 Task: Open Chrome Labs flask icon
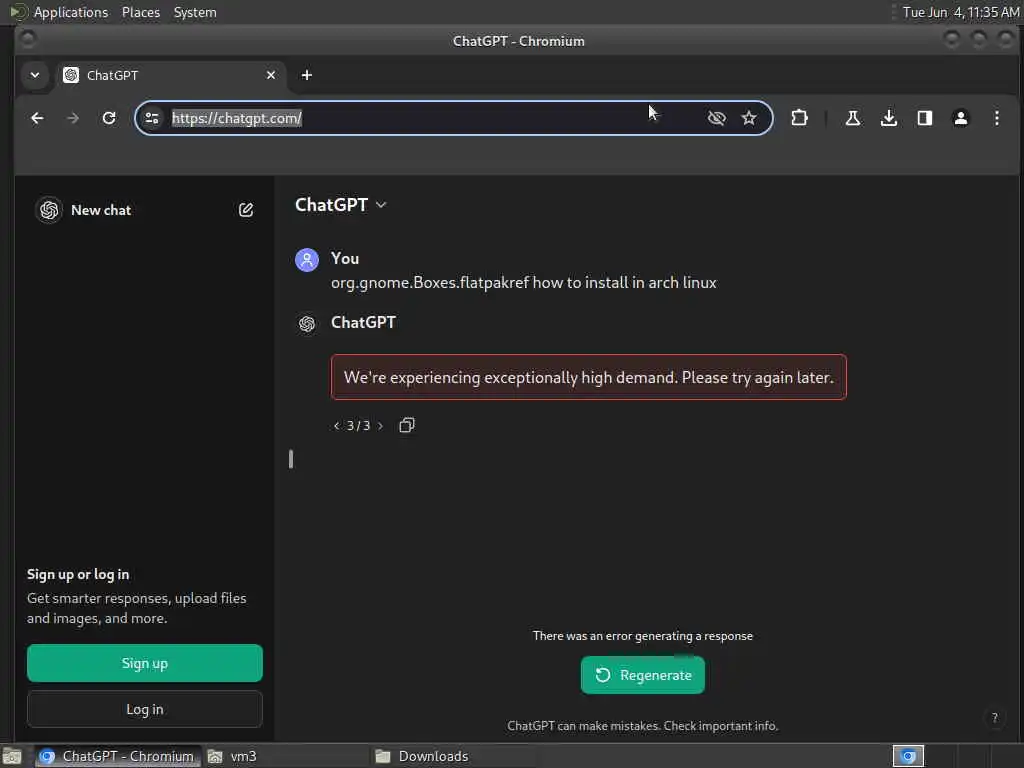point(852,118)
